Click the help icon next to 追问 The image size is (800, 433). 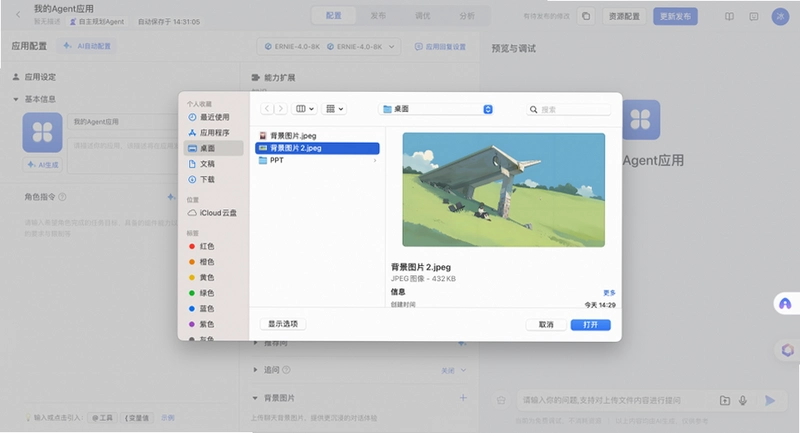click(x=286, y=370)
